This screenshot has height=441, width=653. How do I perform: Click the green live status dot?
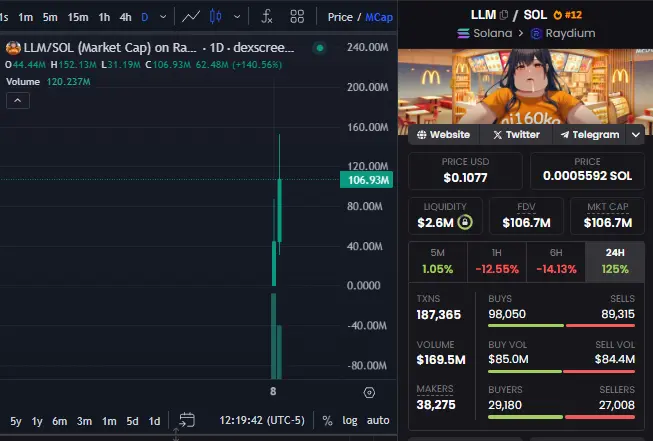point(320,48)
